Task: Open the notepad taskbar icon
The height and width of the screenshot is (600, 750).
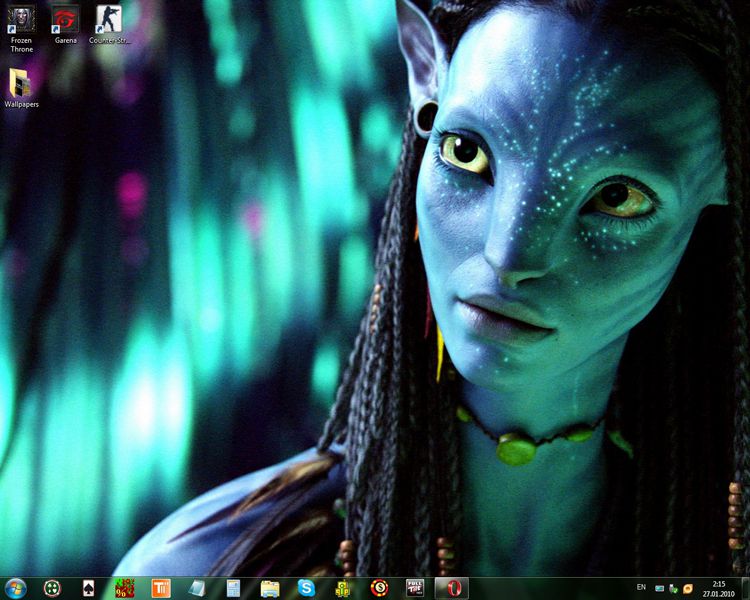Action: point(197,589)
